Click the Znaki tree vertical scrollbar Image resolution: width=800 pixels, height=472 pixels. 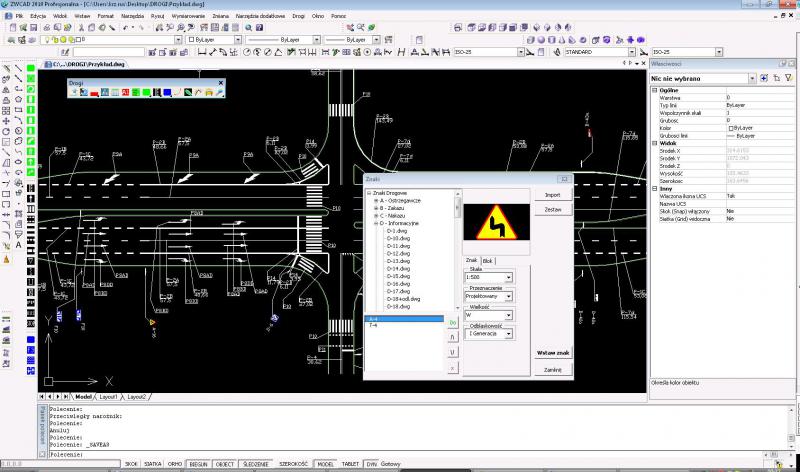point(458,250)
